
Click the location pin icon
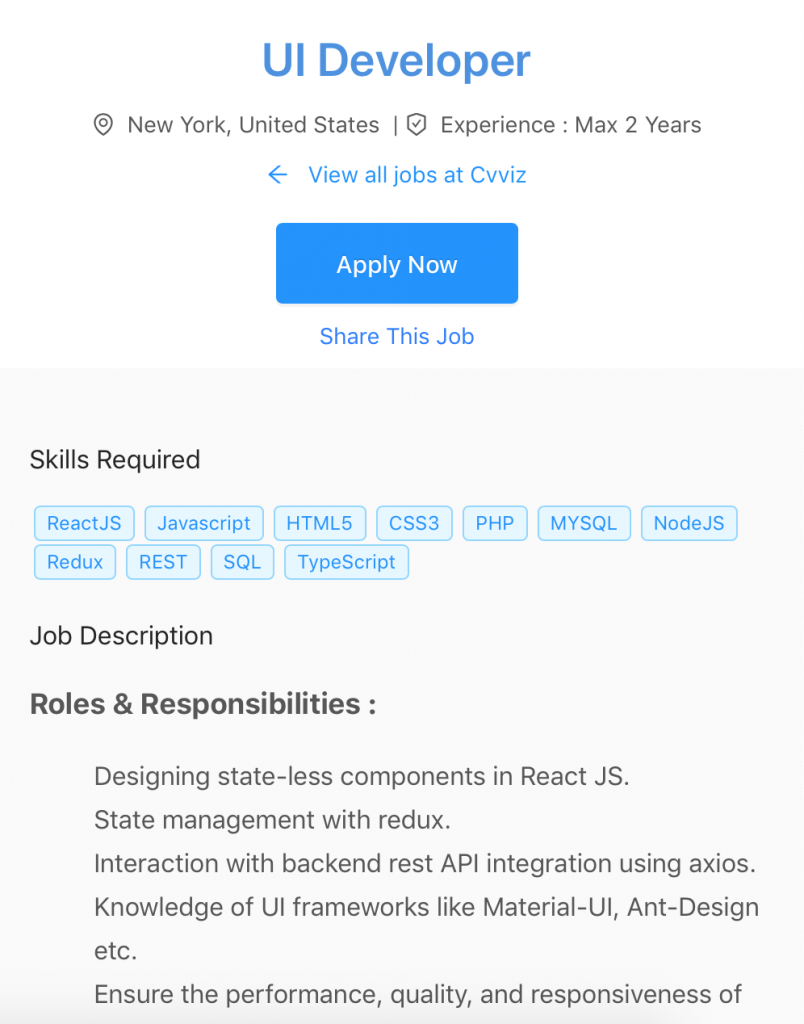click(103, 124)
